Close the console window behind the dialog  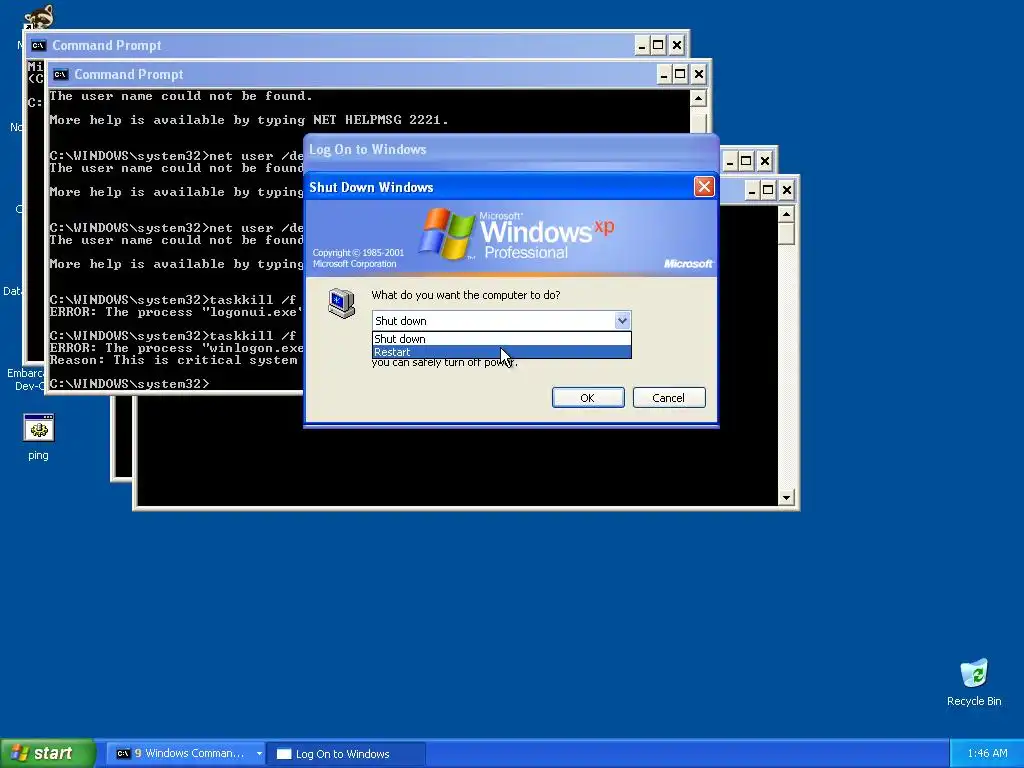click(765, 161)
